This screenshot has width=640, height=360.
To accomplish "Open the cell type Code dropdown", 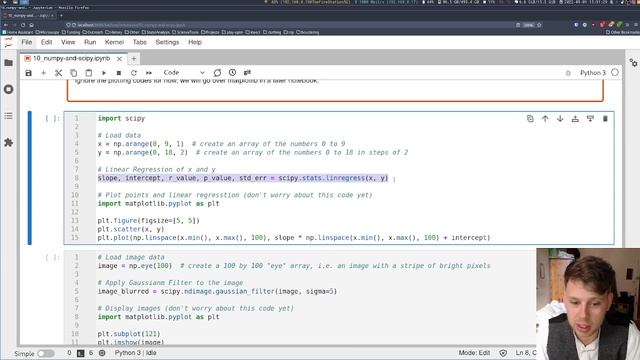I will point(184,73).
